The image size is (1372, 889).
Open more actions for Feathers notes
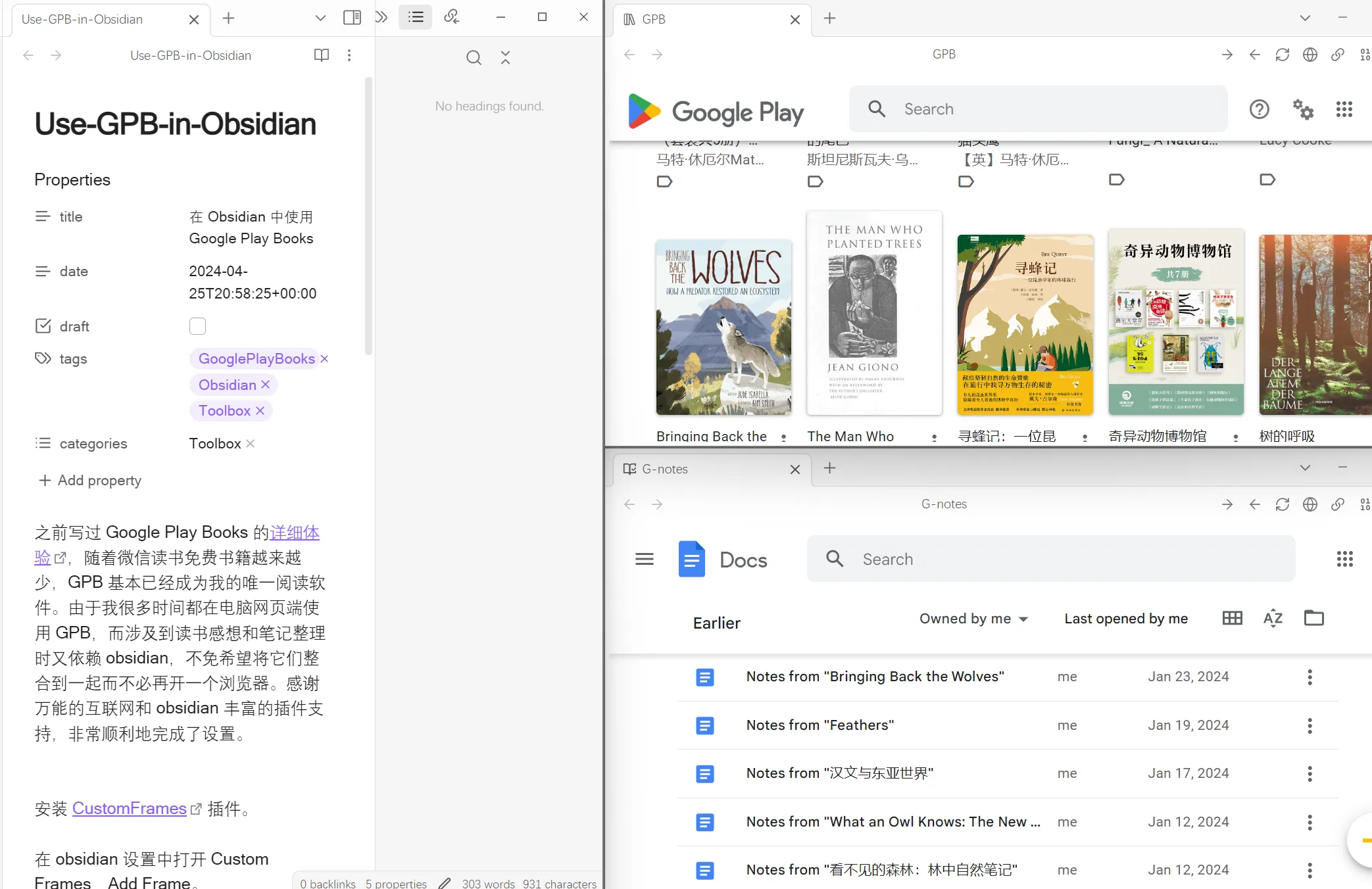click(1310, 726)
